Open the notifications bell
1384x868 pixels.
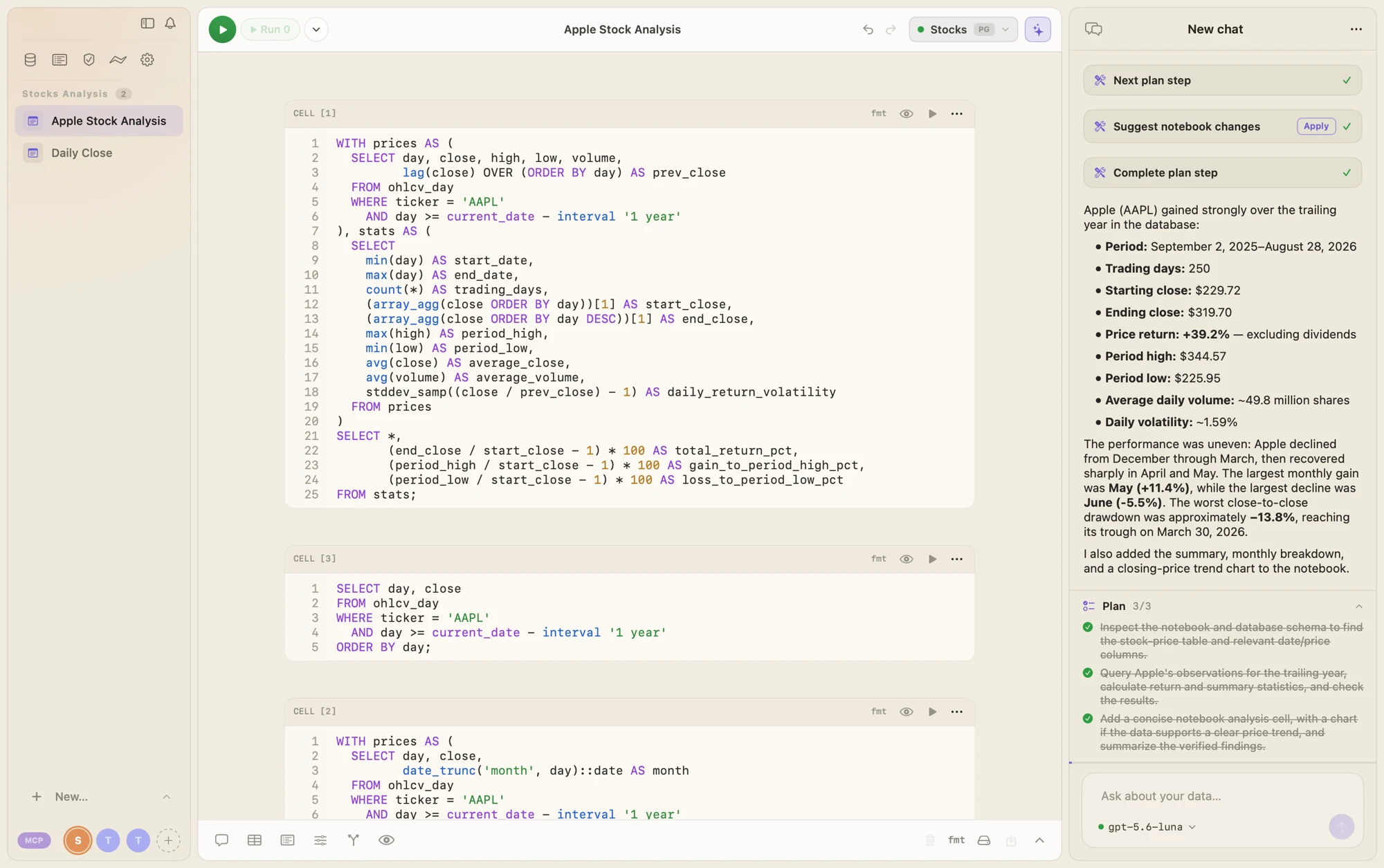tap(170, 24)
